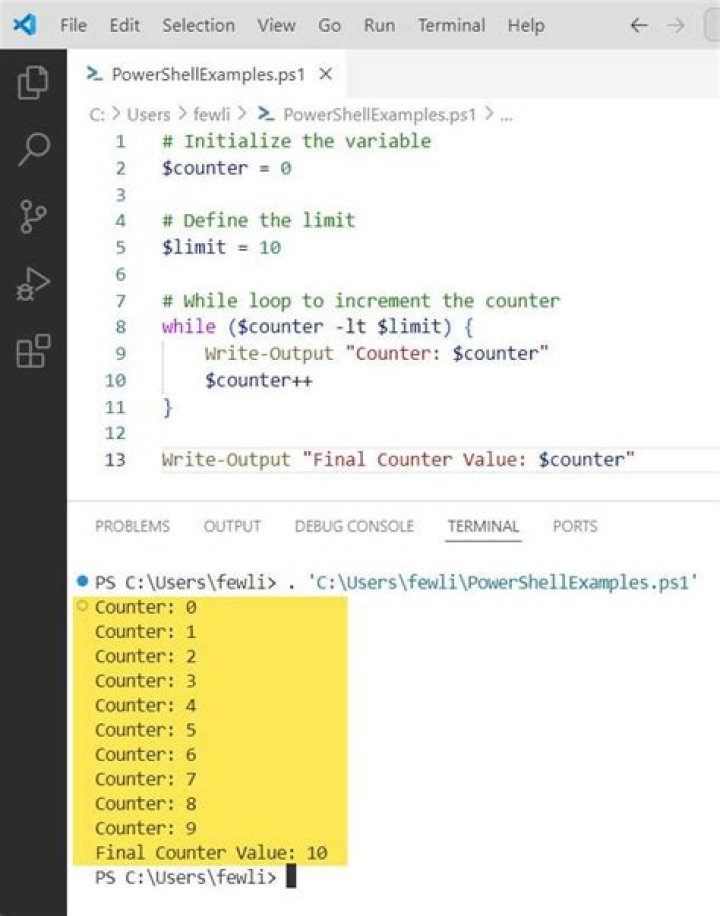The image size is (720, 916).
Task: Click the breadcrumb ellipsis symbol
Action: coord(507,116)
